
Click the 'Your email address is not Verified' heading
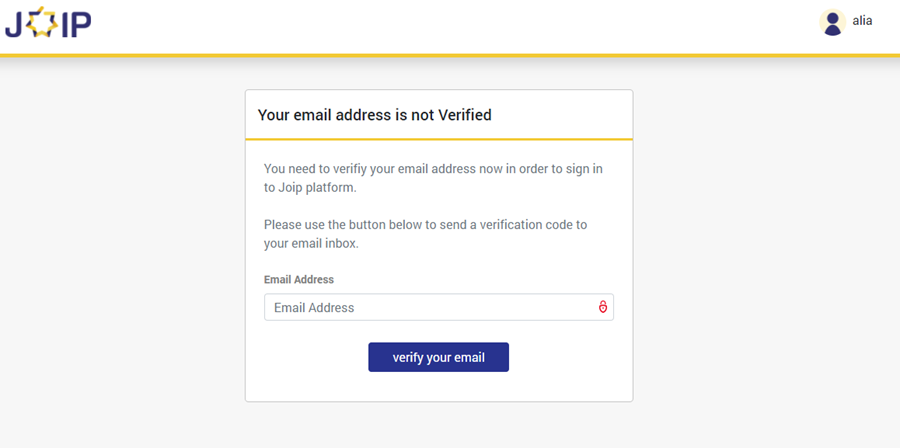tap(375, 115)
